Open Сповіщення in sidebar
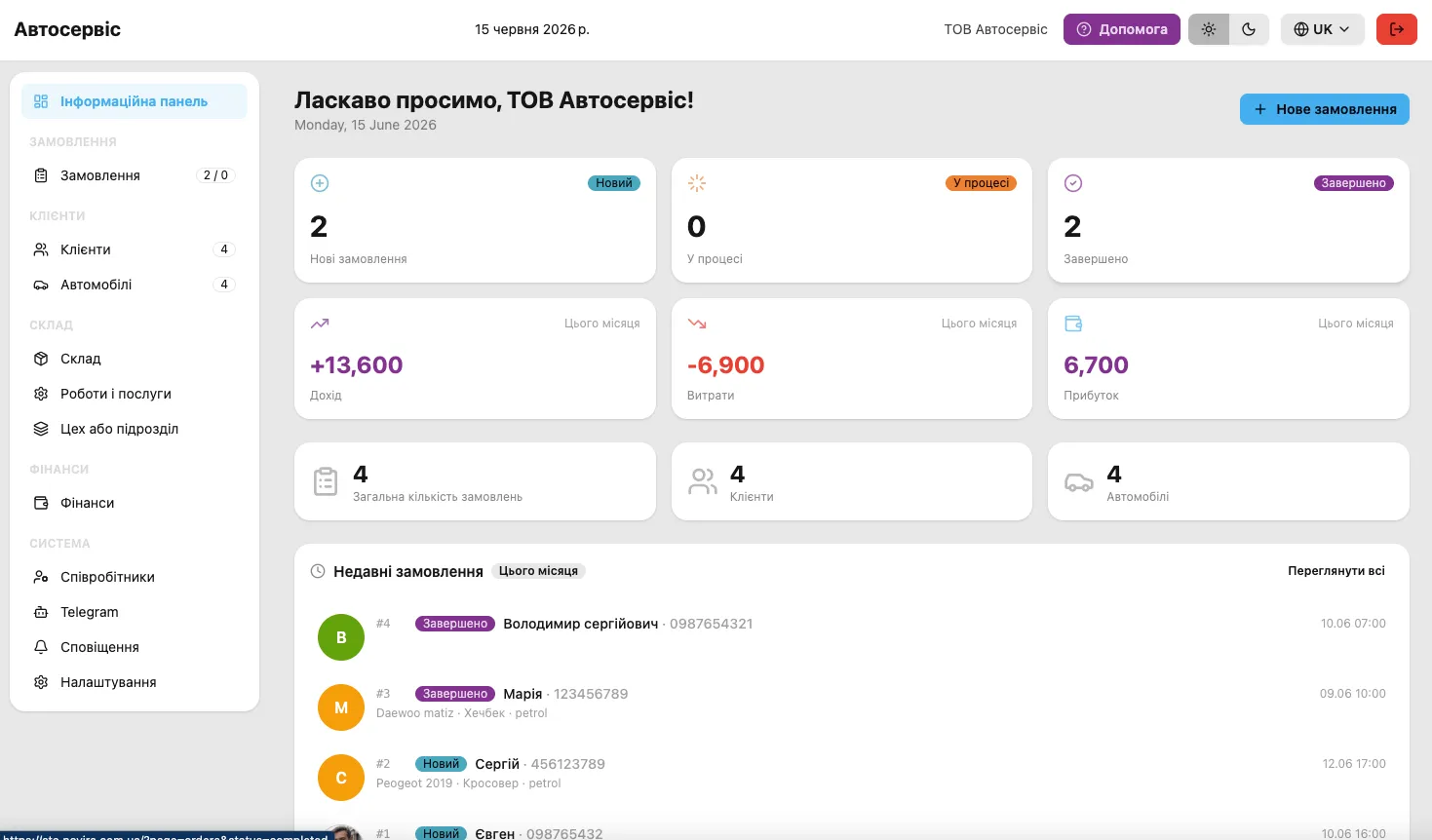 [x=135, y=647]
